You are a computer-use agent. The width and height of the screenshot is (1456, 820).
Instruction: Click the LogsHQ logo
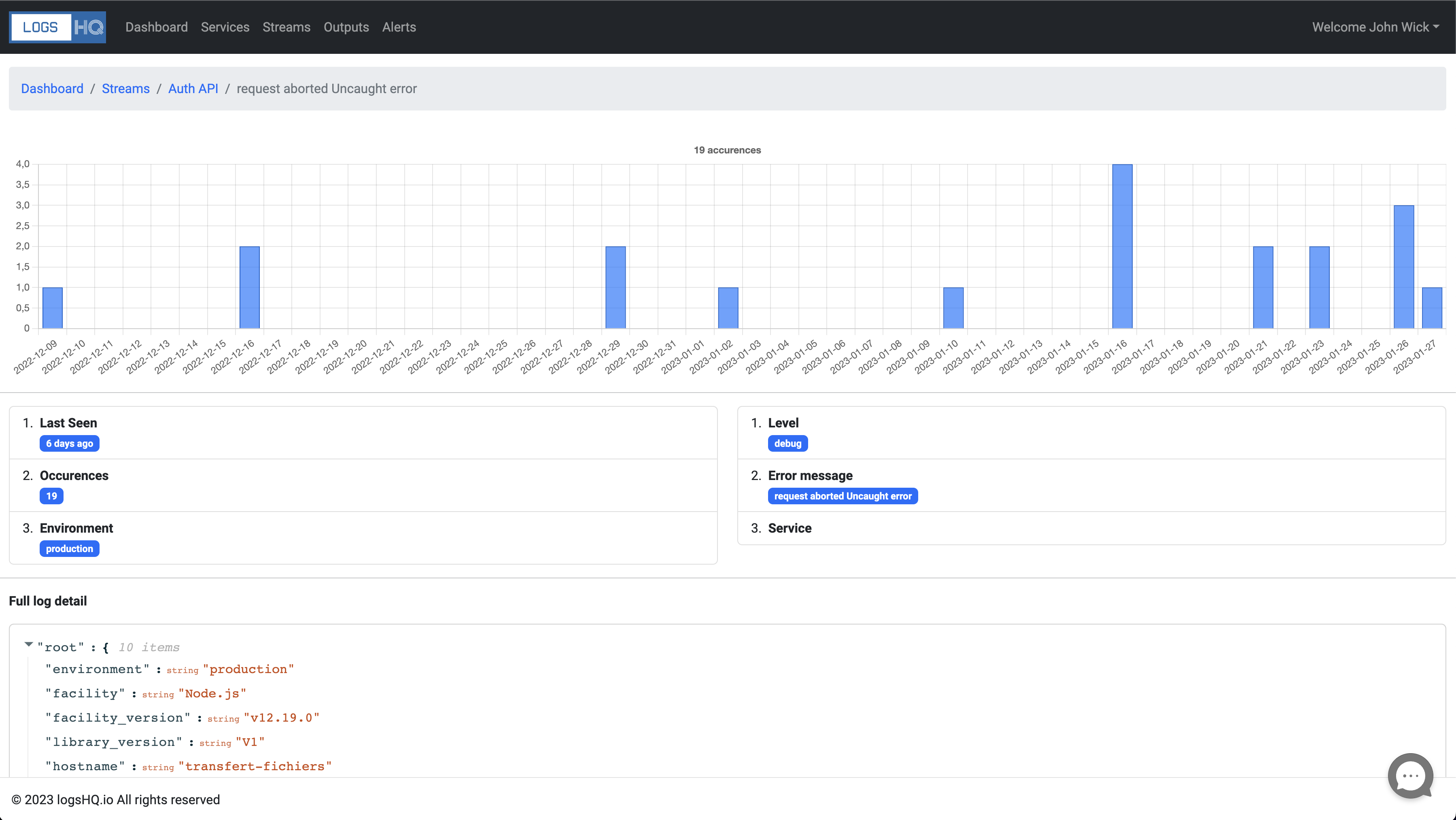[57, 27]
